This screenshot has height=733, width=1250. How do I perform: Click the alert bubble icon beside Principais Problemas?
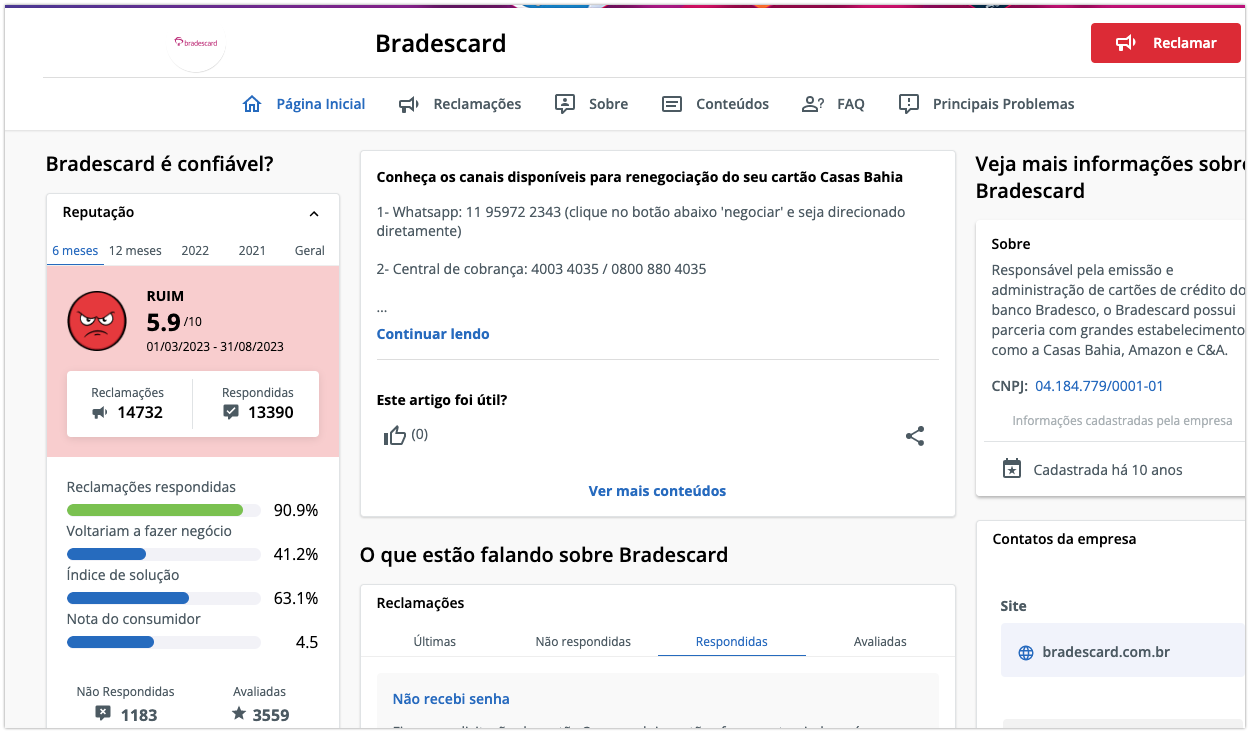(909, 104)
